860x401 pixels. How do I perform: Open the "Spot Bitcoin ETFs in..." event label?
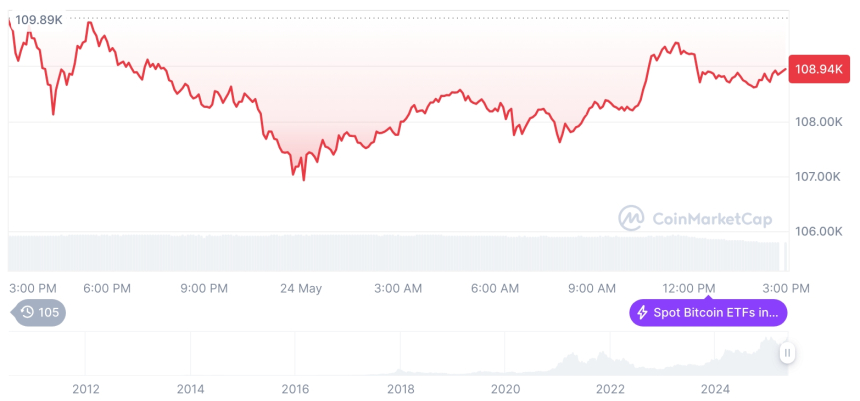(x=715, y=313)
